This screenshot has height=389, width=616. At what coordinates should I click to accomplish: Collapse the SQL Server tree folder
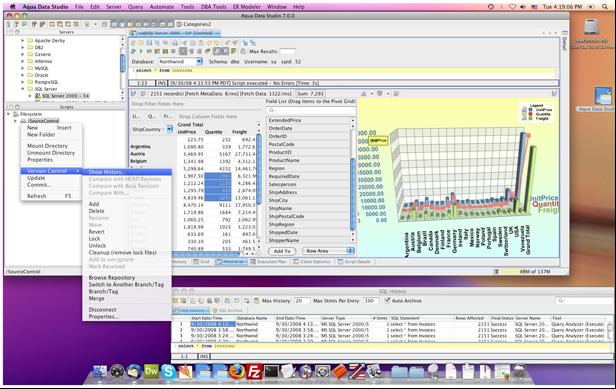[23, 89]
